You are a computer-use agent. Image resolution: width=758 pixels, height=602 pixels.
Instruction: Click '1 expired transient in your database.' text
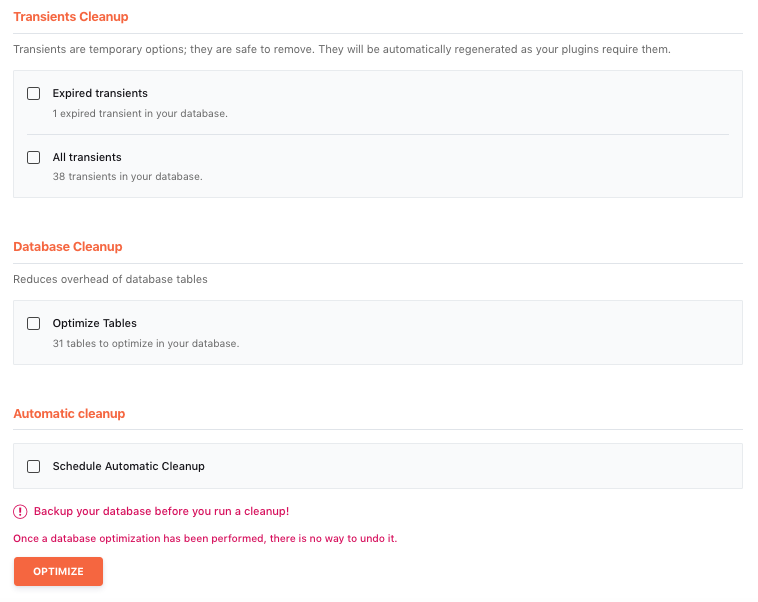pyautogui.click(x=140, y=114)
